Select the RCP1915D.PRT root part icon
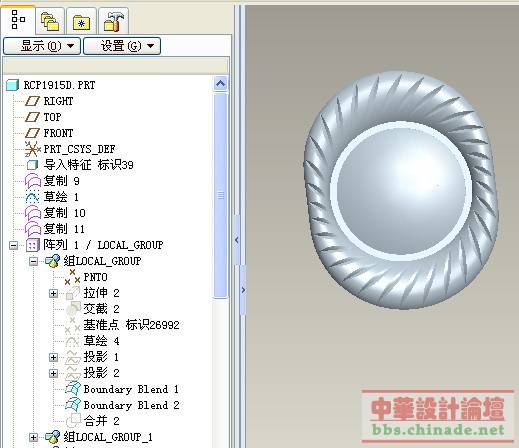 point(13,85)
